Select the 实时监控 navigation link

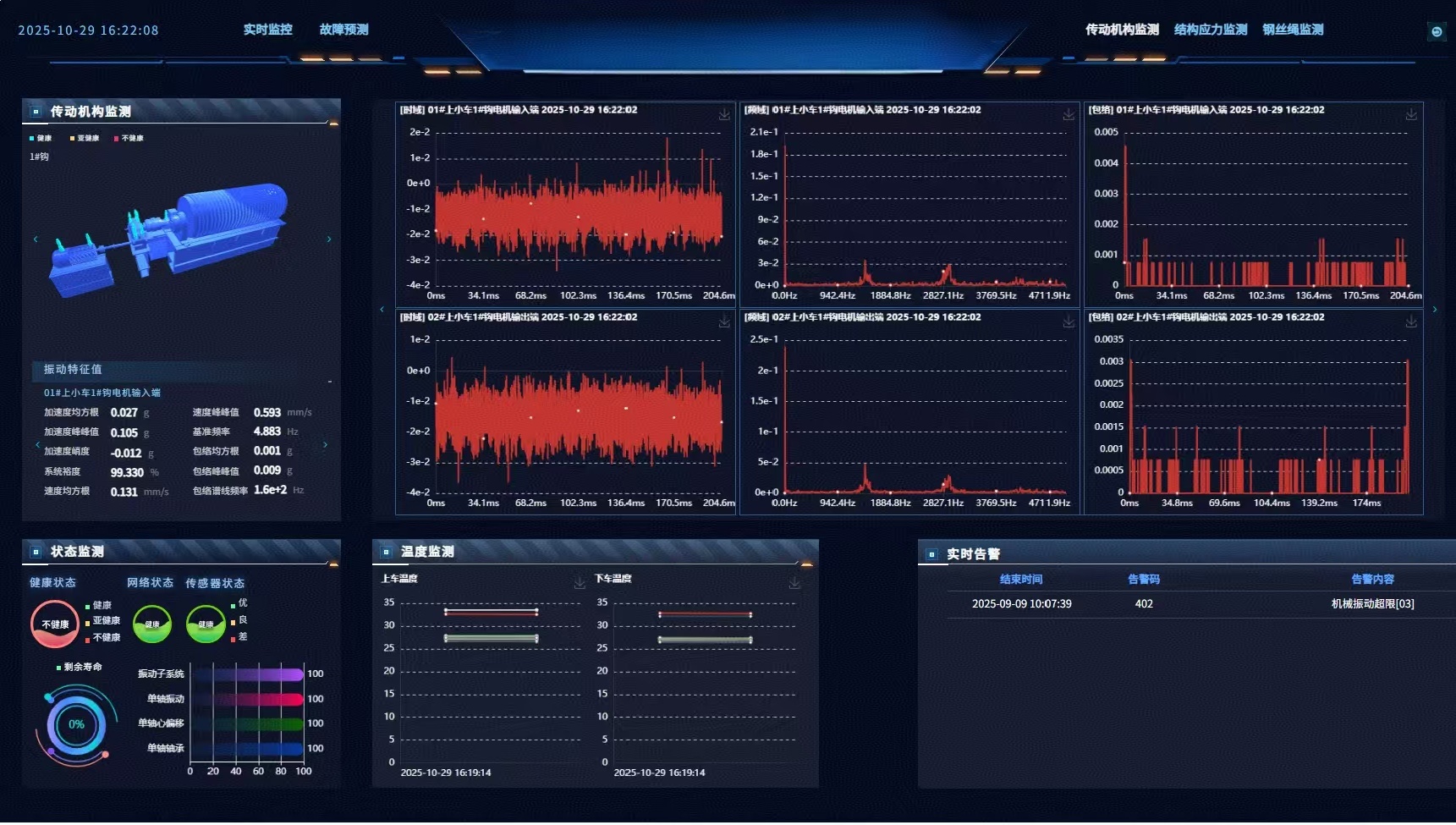tap(267, 30)
